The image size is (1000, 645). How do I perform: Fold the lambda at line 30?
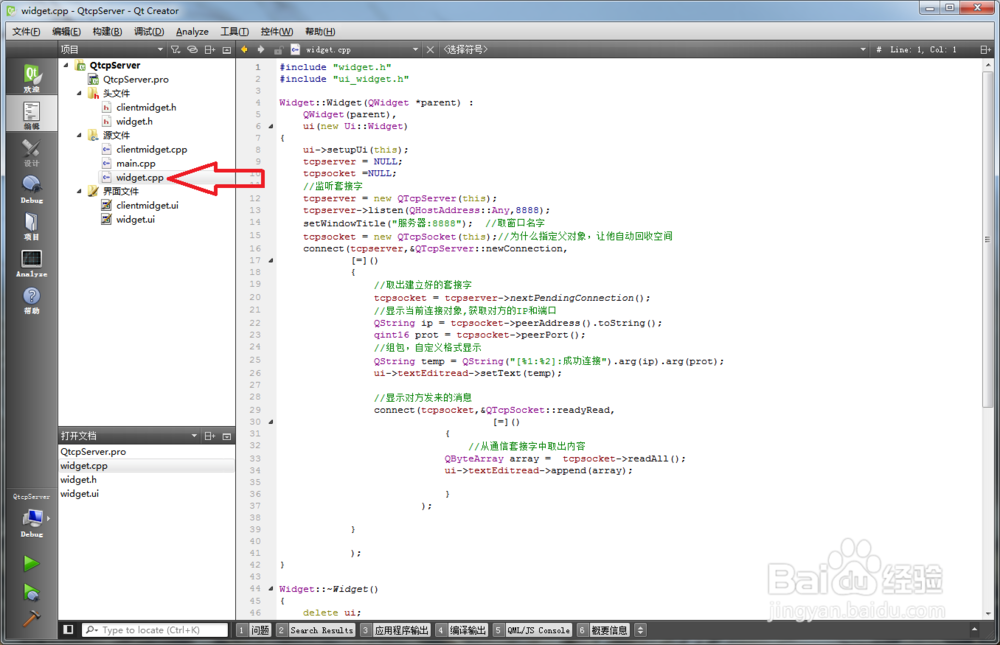pos(271,422)
